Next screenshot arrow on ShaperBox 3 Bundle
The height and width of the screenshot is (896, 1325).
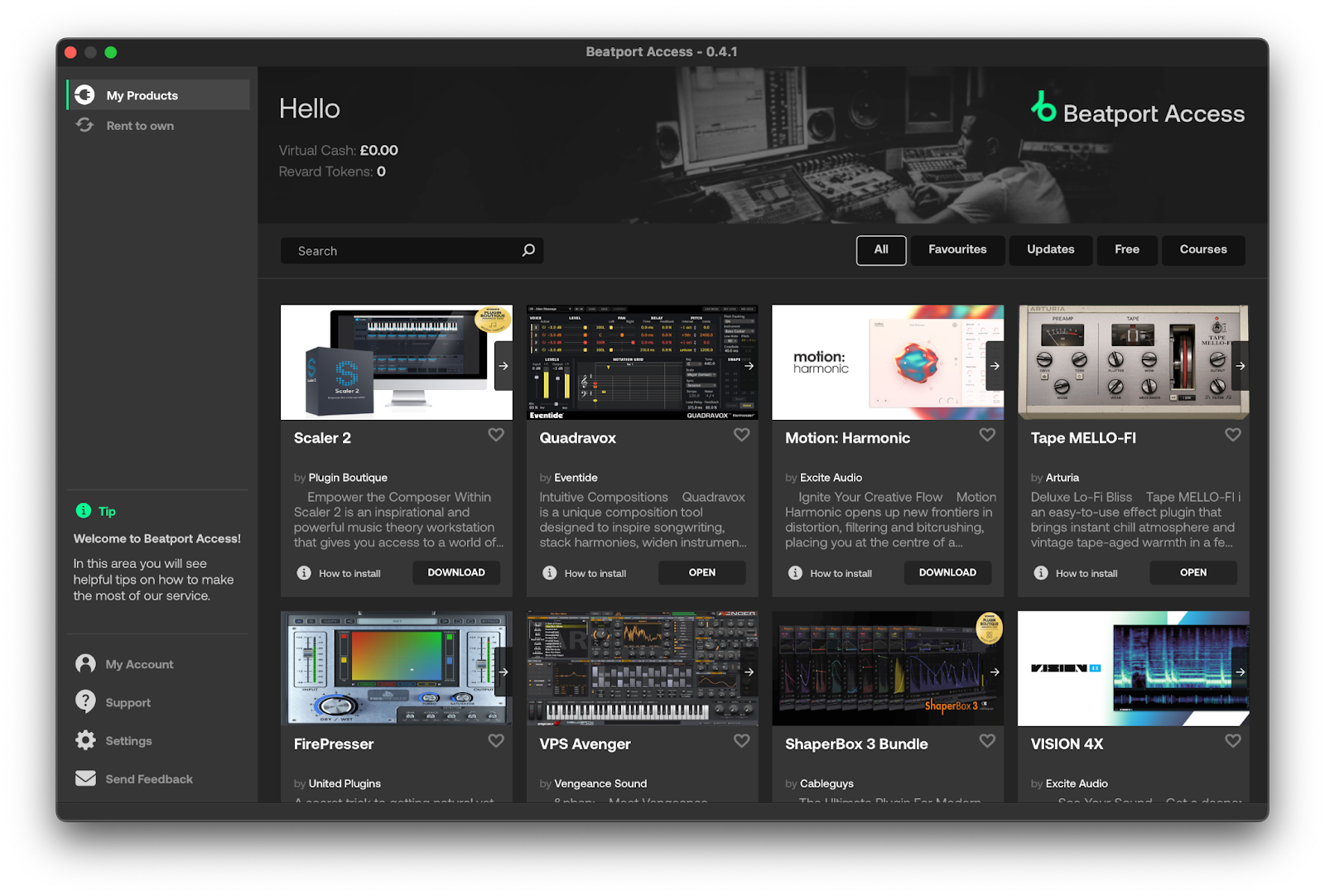point(995,672)
